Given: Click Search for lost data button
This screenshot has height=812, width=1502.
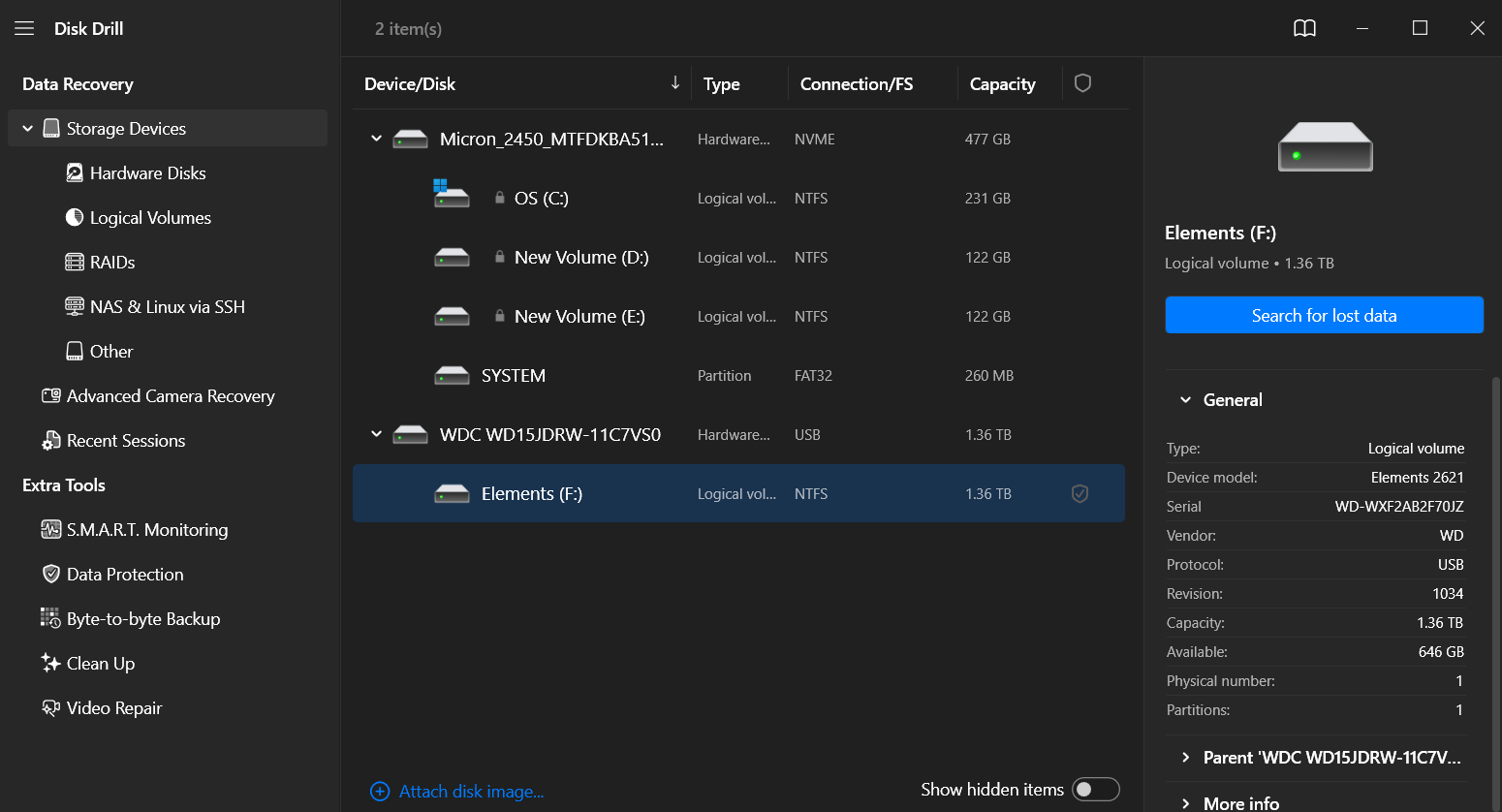Looking at the screenshot, I should (x=1324, y=315).
